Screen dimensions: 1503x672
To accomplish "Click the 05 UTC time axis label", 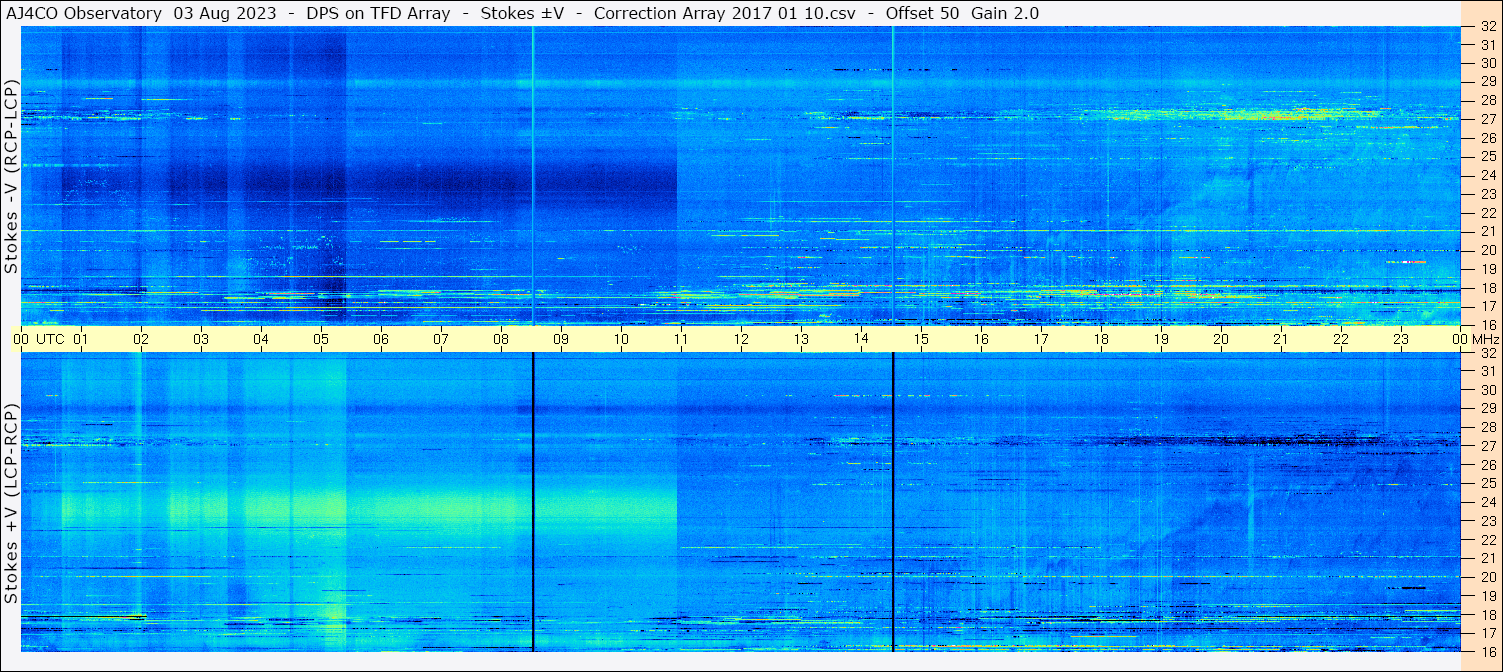I will (x=321, y=339).
